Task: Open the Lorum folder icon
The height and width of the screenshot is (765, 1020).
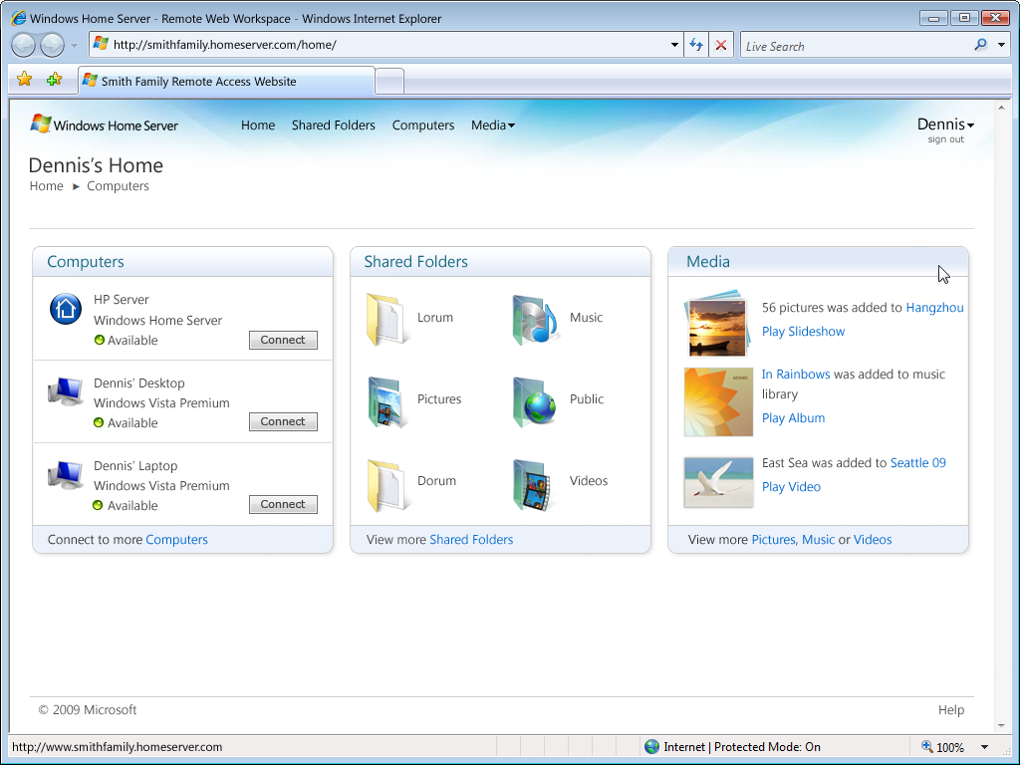Action: [388, 319]
